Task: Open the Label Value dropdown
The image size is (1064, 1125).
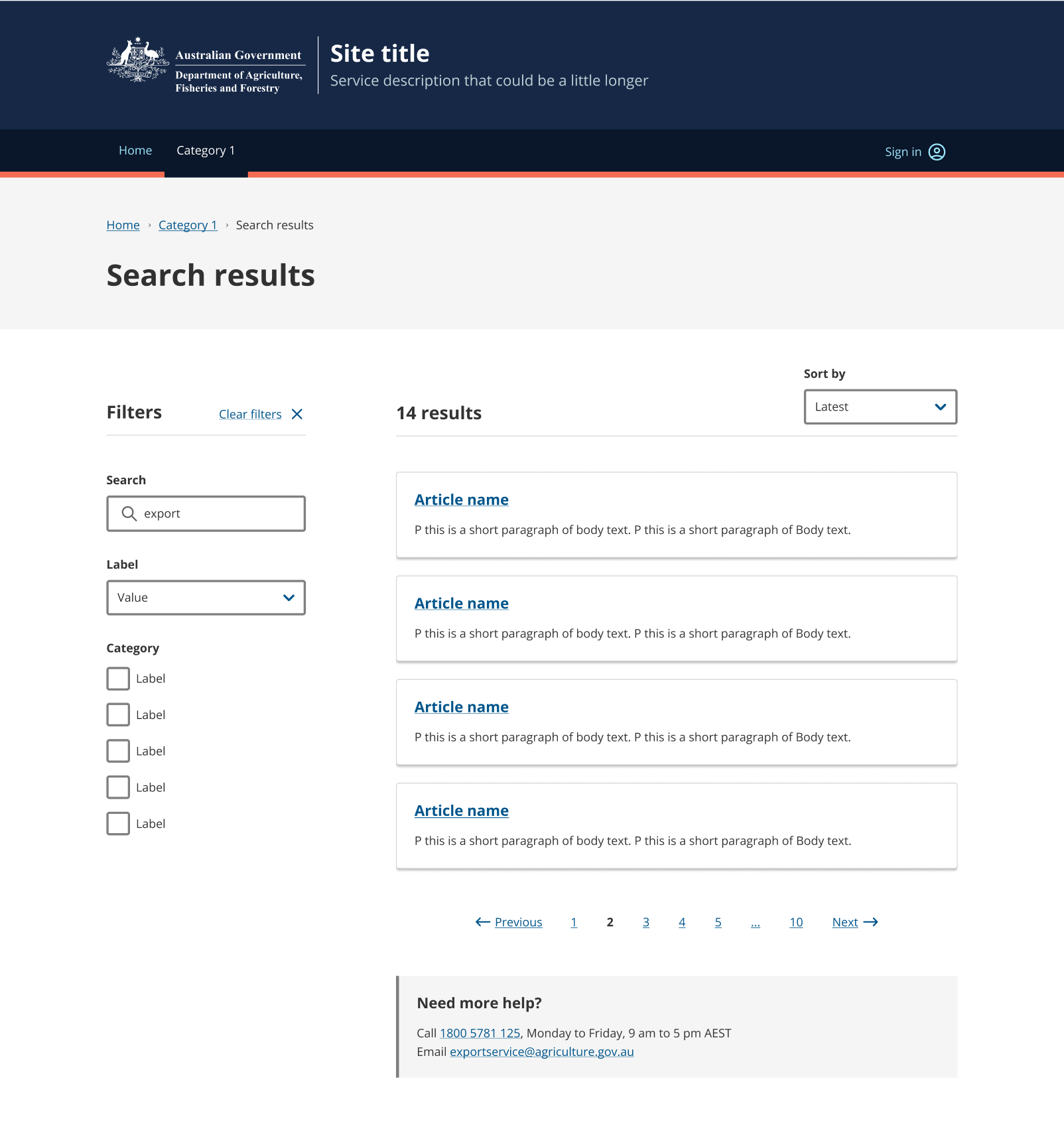Action: tap(206, 598)
